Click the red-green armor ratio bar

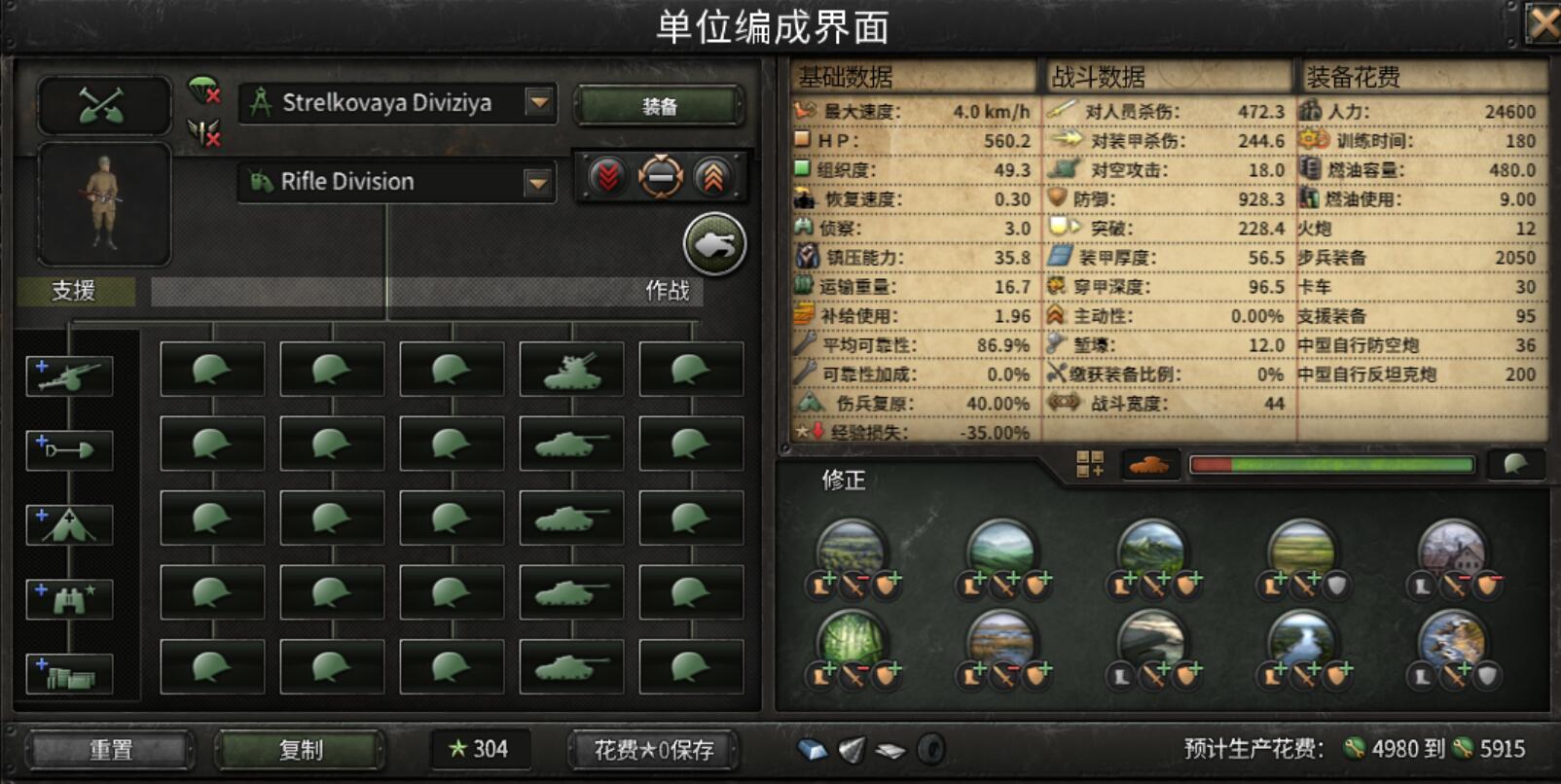click(1331, 465)
